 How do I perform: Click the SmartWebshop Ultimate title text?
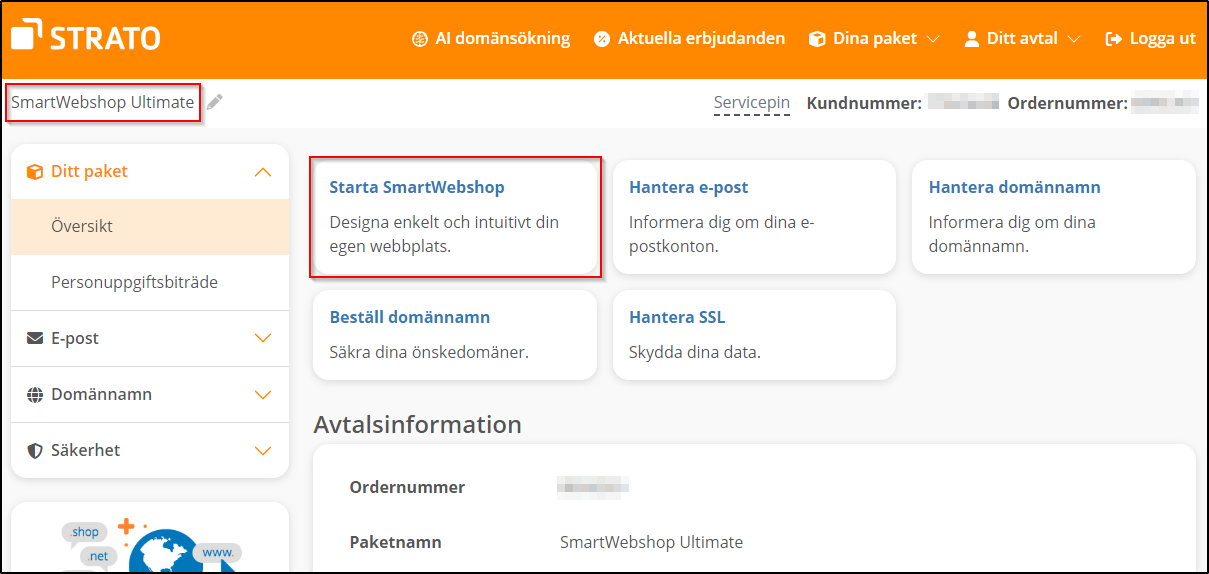pos(103,102)
